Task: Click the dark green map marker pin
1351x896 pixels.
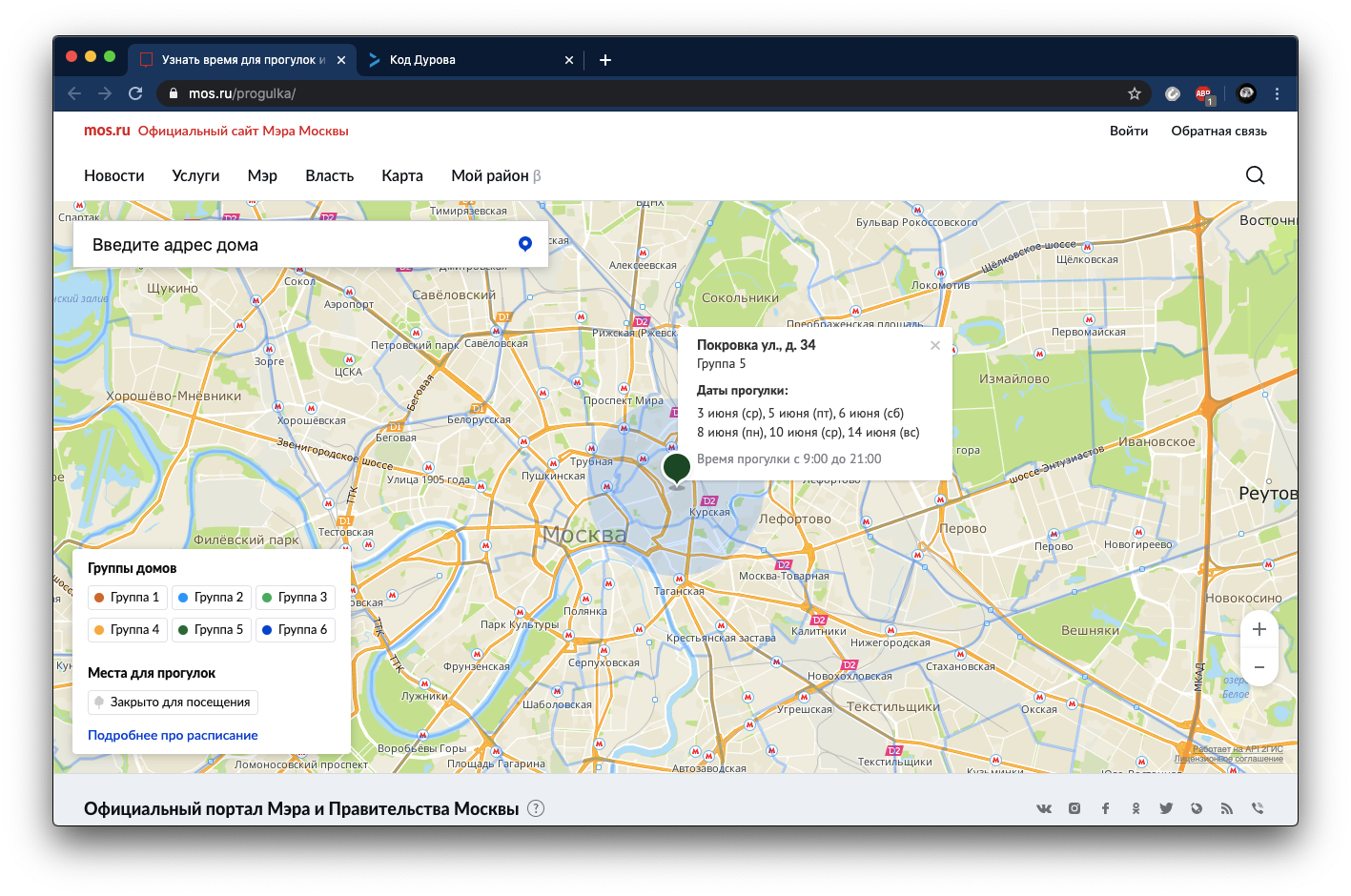Action: (676, 468)
